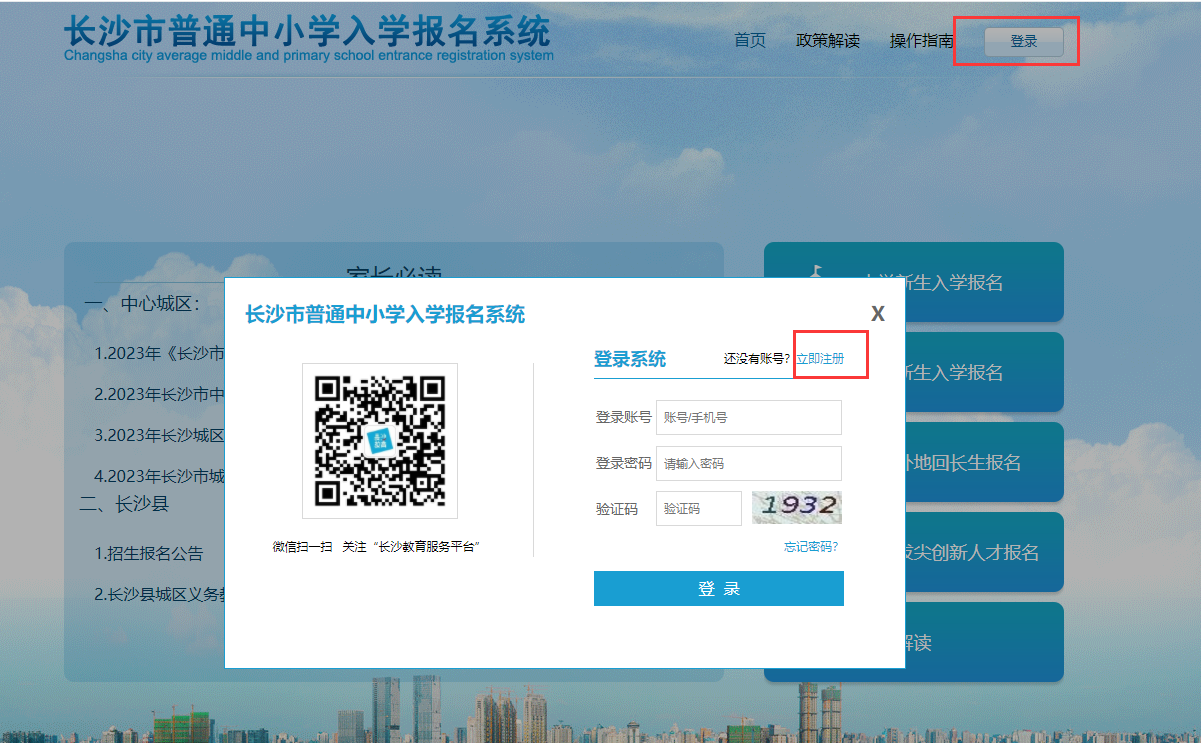Open the 1.招生报名公告 list item
This screenshot has width=1201, height=743.
(x=149, y=553)
